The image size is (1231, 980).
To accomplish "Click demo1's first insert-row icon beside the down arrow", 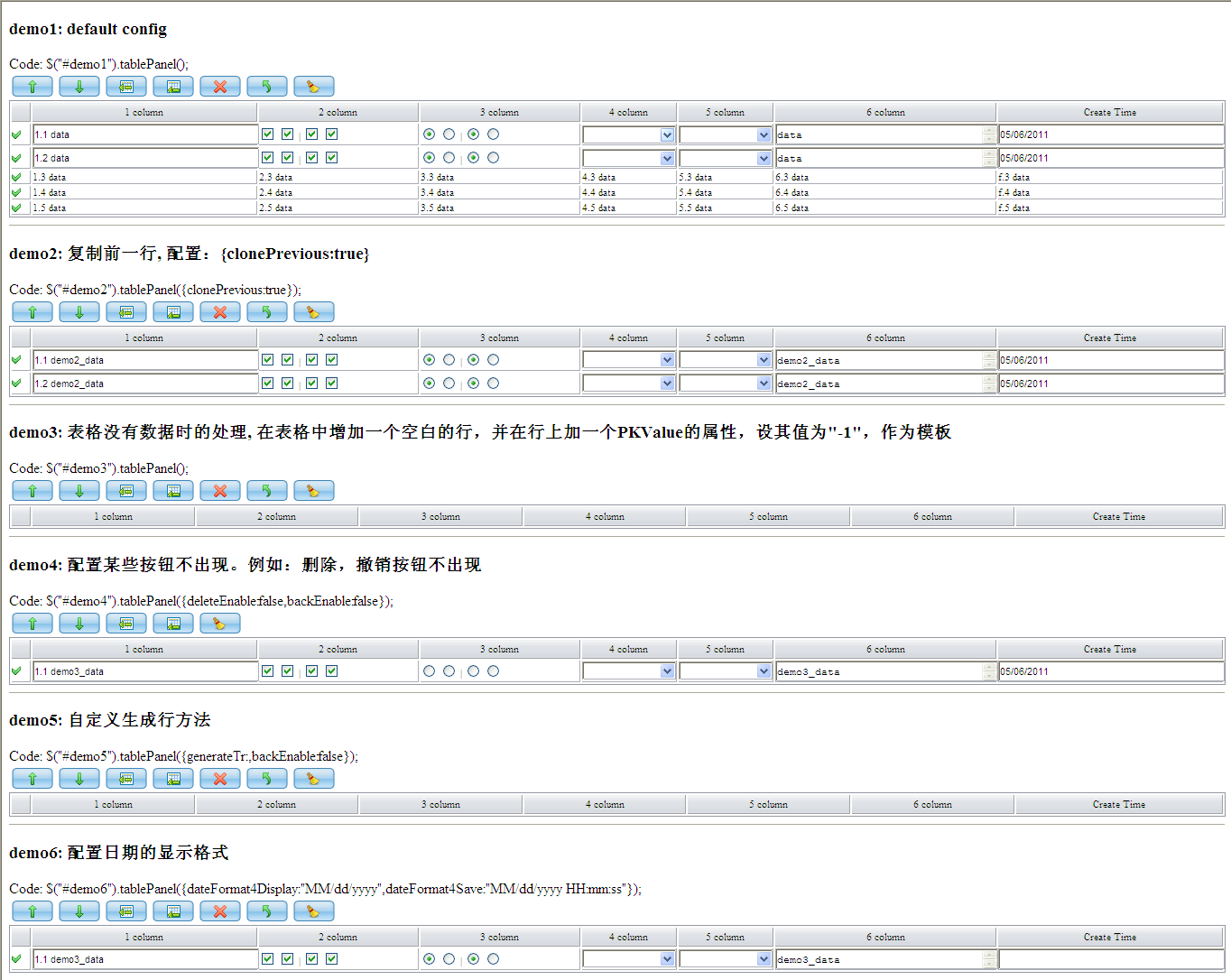I will [x=126, y=87].
